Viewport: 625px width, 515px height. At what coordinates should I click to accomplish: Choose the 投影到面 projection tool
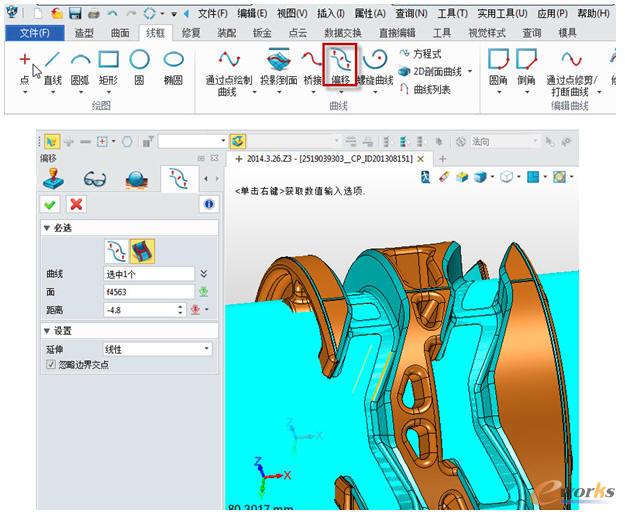(277, 68)
